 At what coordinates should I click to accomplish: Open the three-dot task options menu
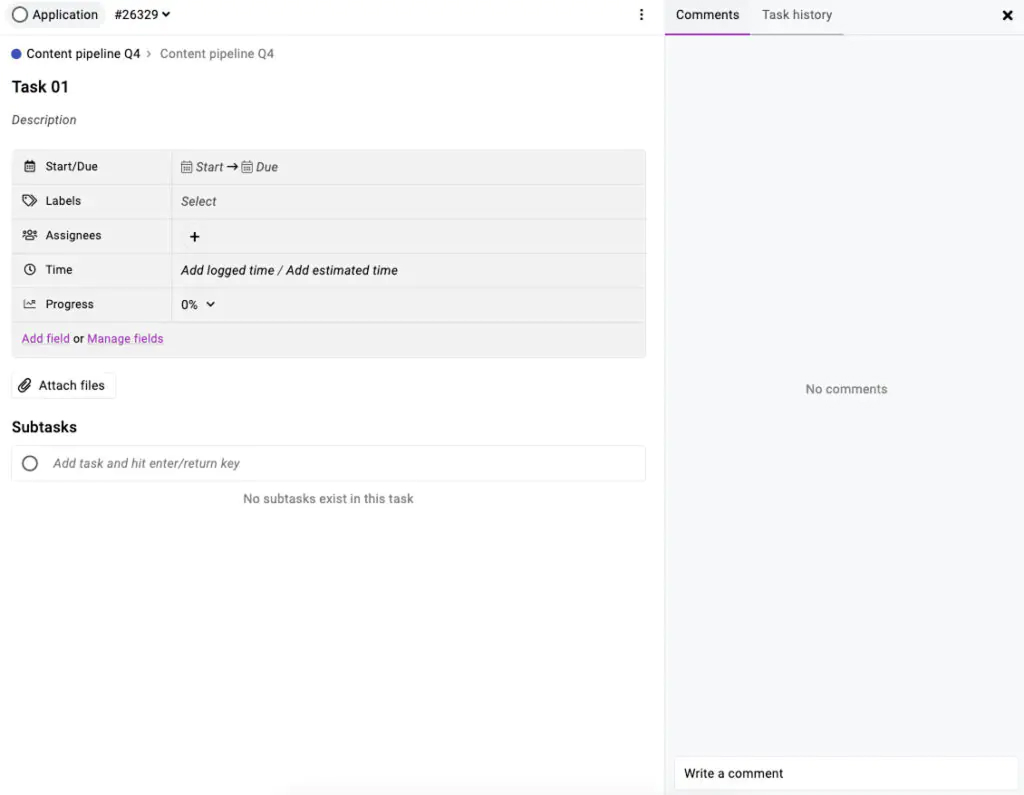click(x=642, y=15)
